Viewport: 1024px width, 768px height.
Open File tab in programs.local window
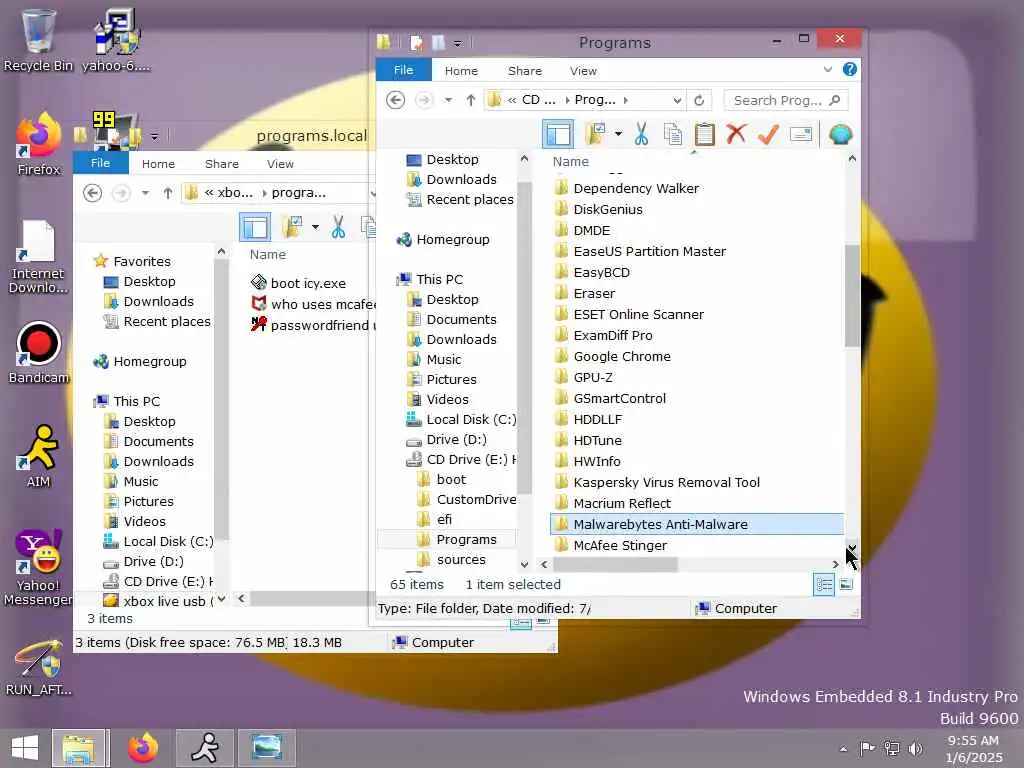click(100, 163)
